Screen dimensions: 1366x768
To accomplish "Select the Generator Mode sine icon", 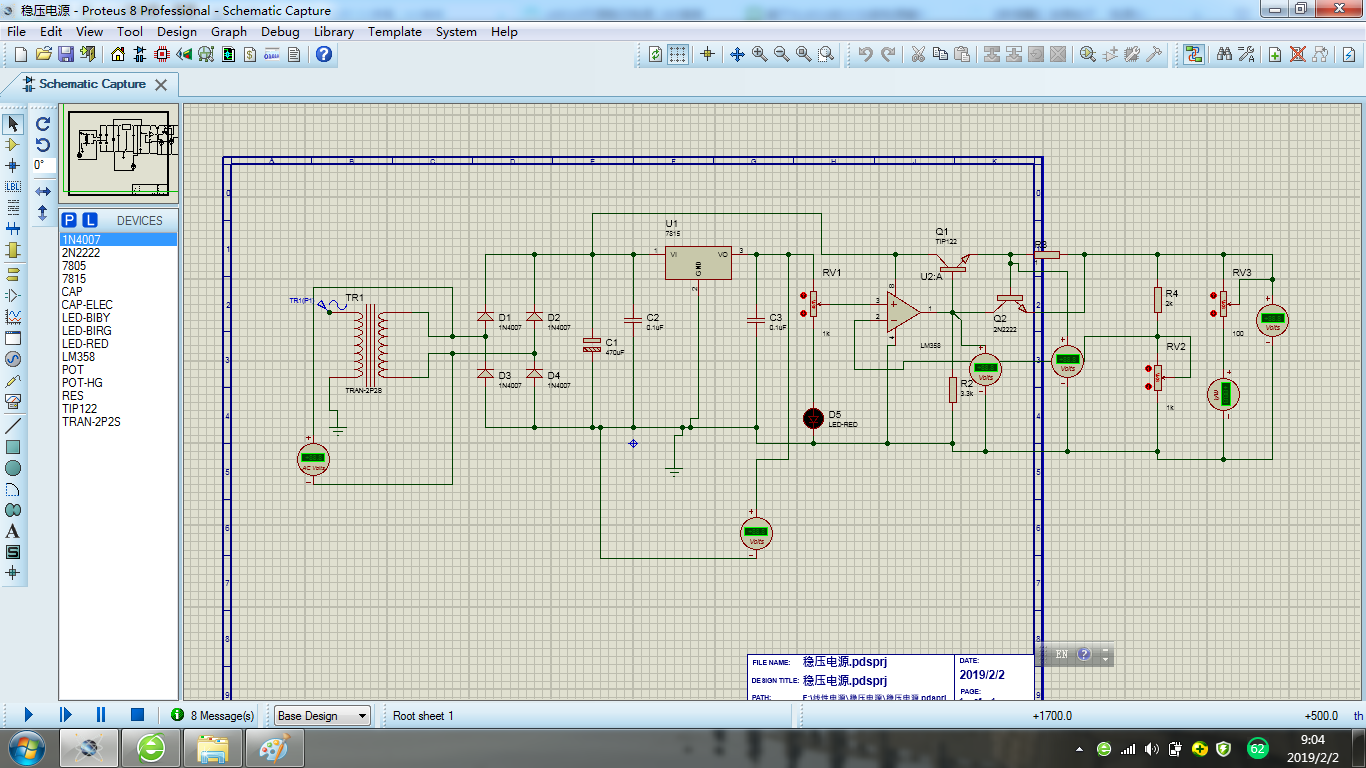I will tap(13, 359).
